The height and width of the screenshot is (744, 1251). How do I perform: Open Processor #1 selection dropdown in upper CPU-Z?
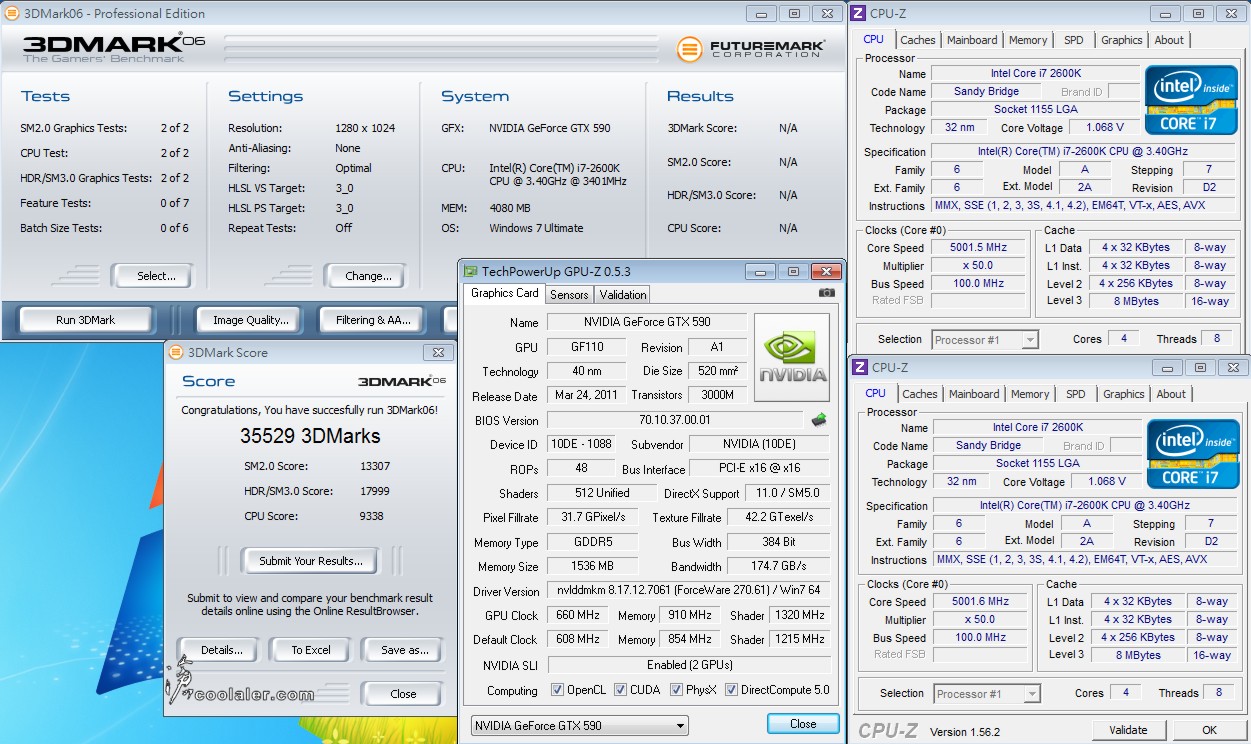(986, 340)
